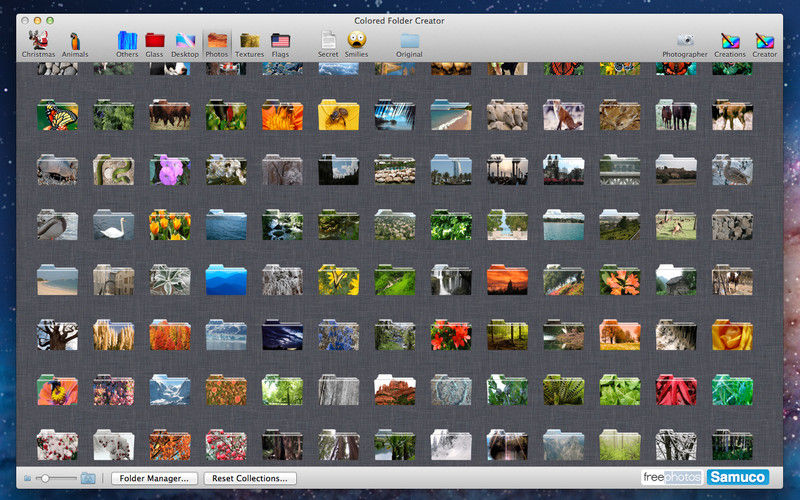Pick the yellow-orange tulips folder
The width and height of the screenshot is (800, 500).
point(170,225)
